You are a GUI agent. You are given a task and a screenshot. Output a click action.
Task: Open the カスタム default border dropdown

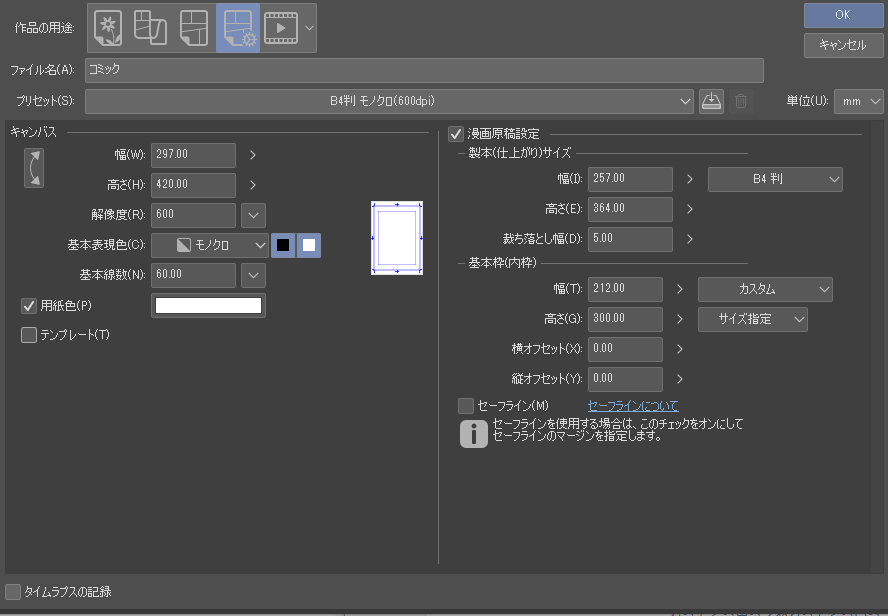tap(765, 289)
